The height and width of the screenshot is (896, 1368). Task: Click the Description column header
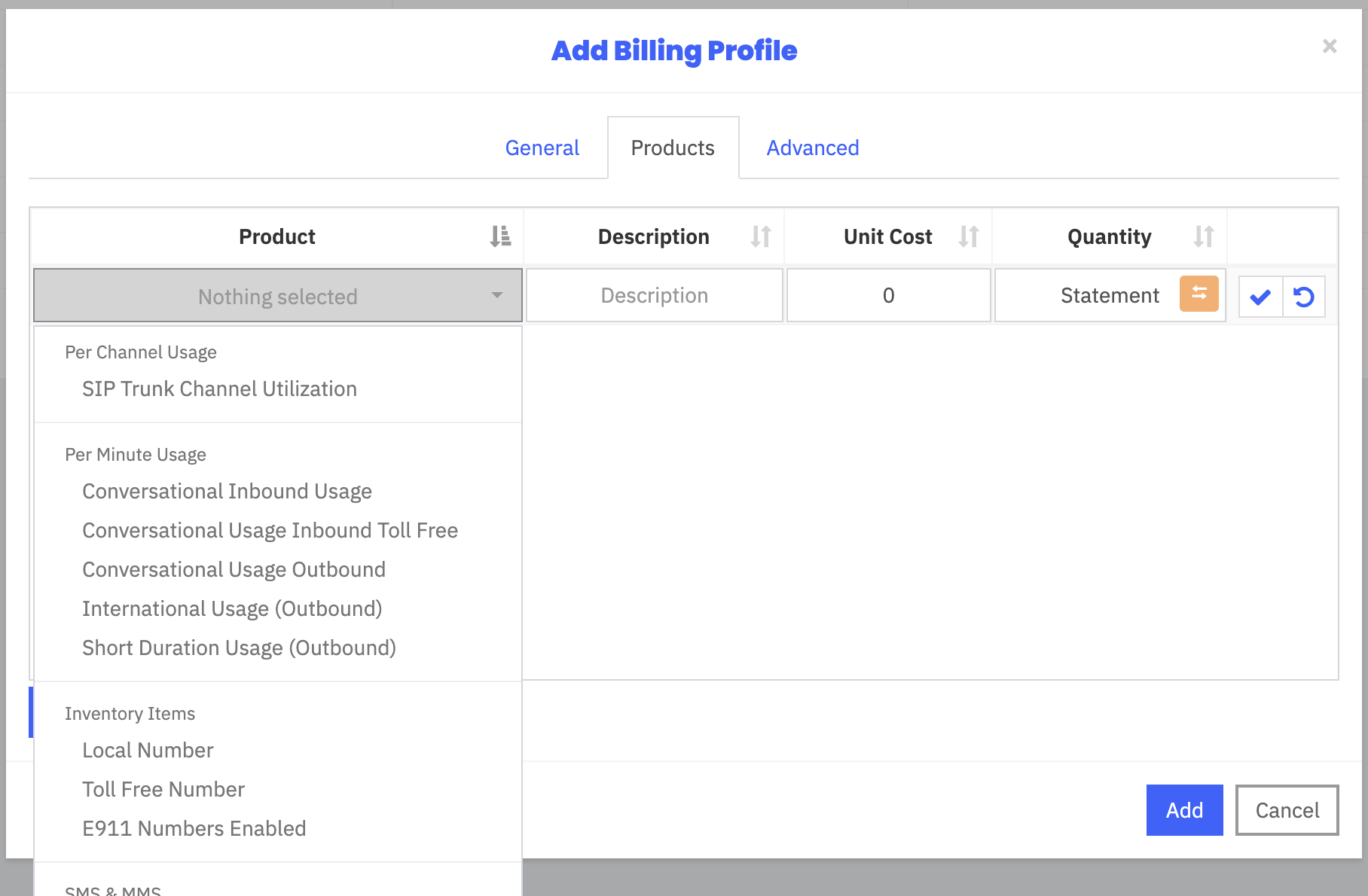[654, 236]
